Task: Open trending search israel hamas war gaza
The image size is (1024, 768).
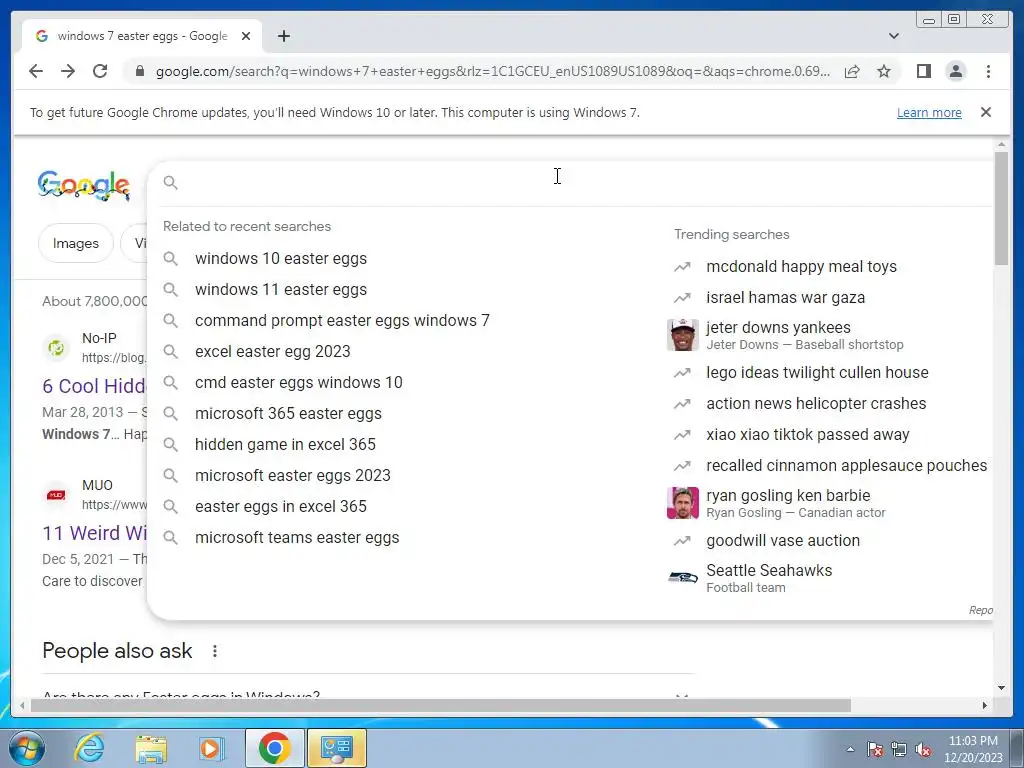Action: tap(786, 298)
